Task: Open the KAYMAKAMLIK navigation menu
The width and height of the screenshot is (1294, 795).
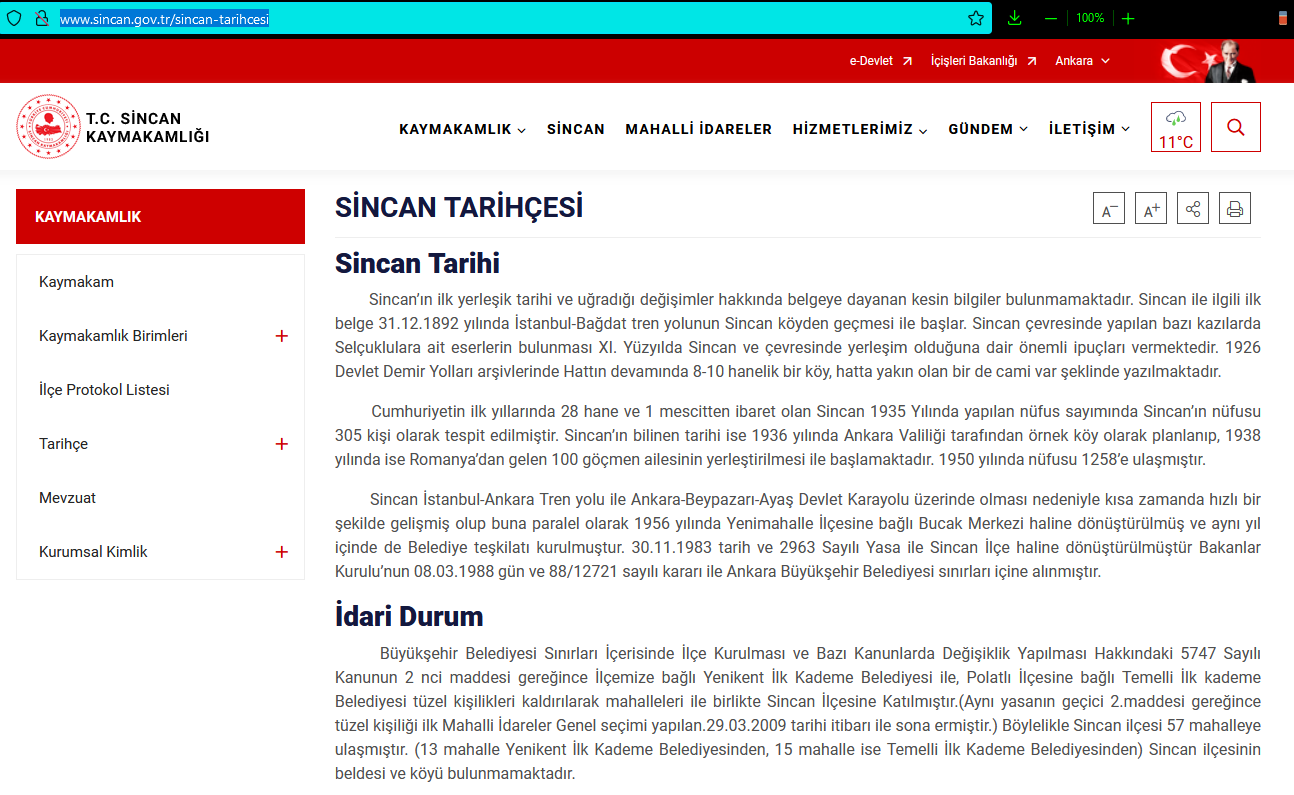Action: coord(463,129)
